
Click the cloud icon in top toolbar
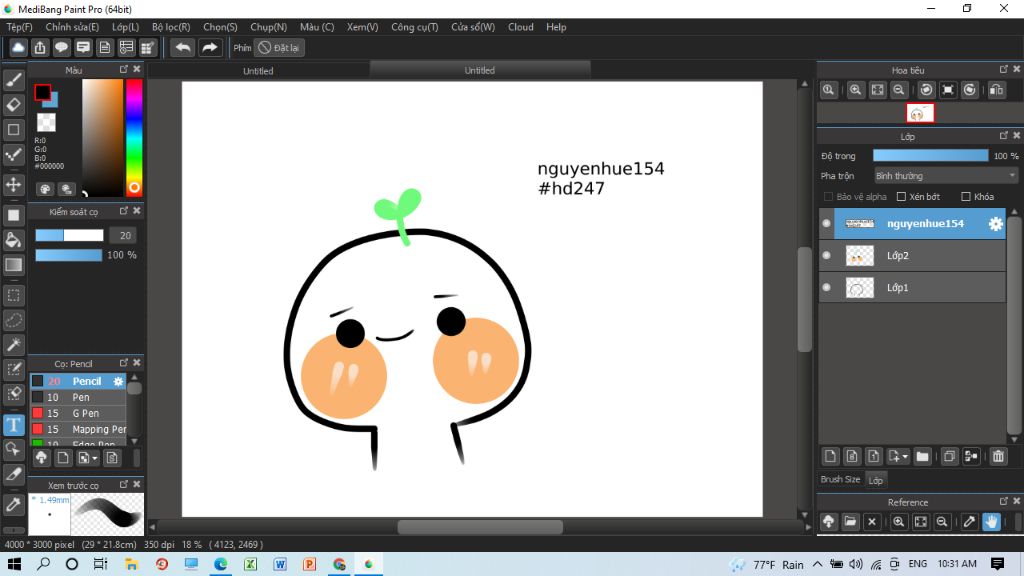[18, 48]
